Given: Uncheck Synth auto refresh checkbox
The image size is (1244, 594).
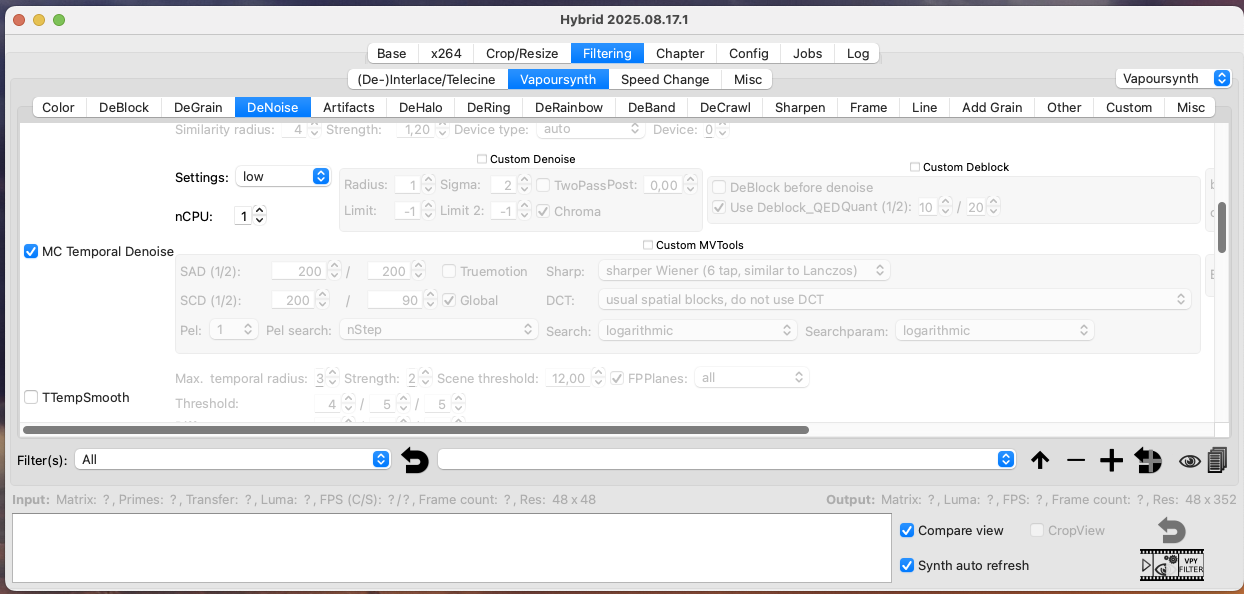Looking at the screenshot, I should pos(907,565).
